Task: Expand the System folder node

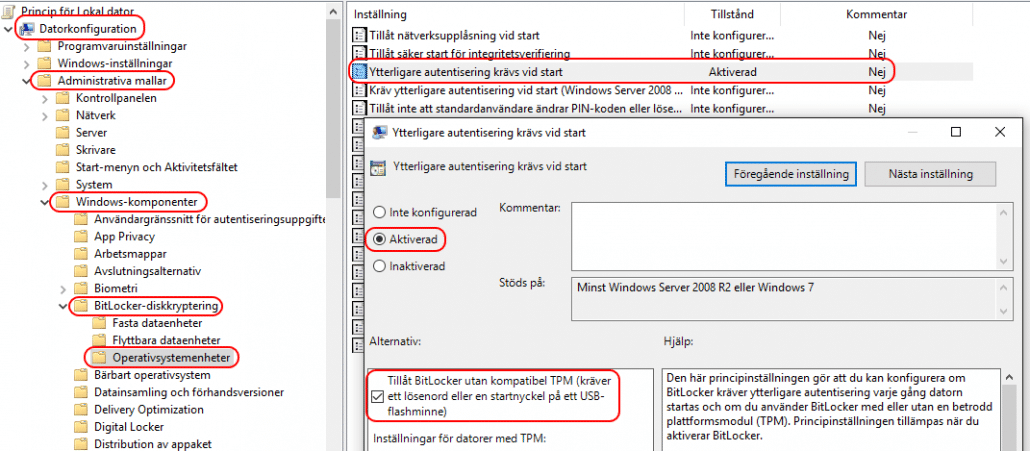Action: tap(45, 185)
